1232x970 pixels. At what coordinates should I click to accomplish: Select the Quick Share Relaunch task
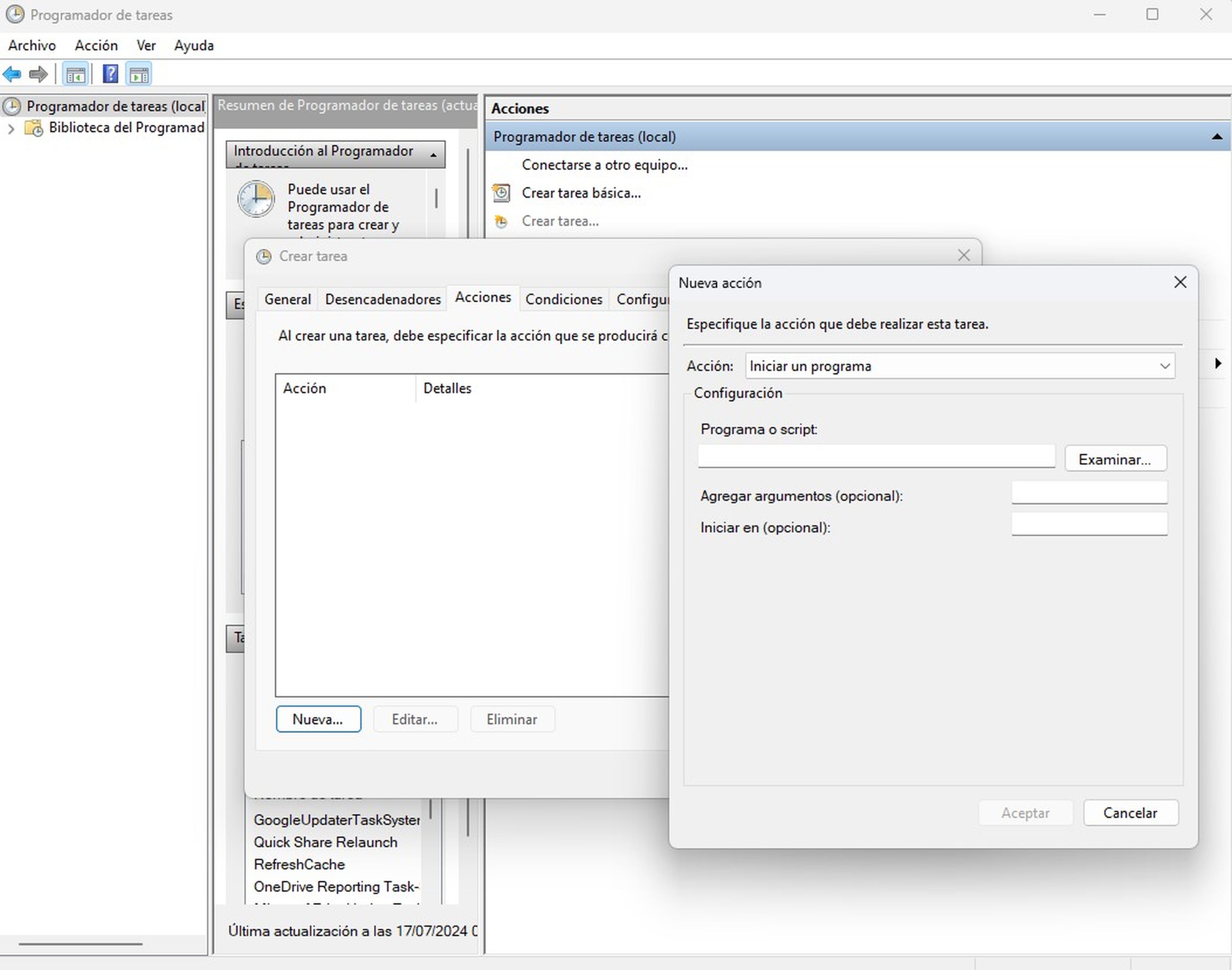tap(325, 842)
